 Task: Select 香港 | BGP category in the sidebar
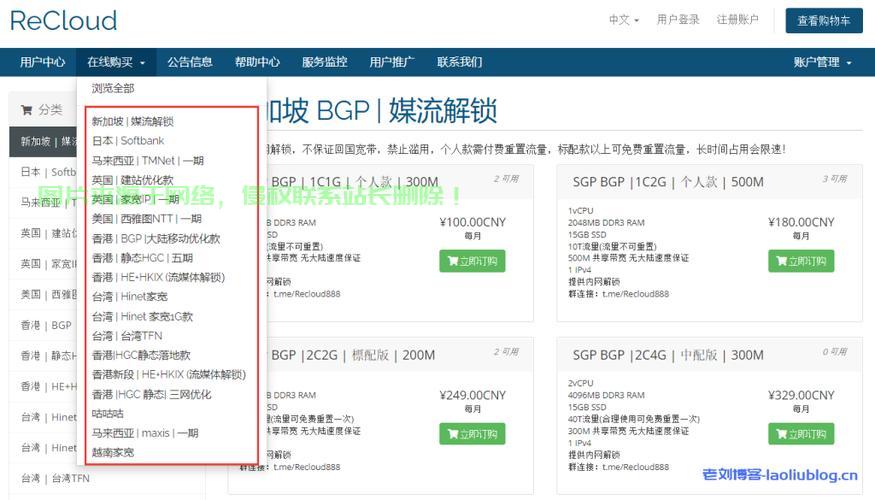coord(44,325)
